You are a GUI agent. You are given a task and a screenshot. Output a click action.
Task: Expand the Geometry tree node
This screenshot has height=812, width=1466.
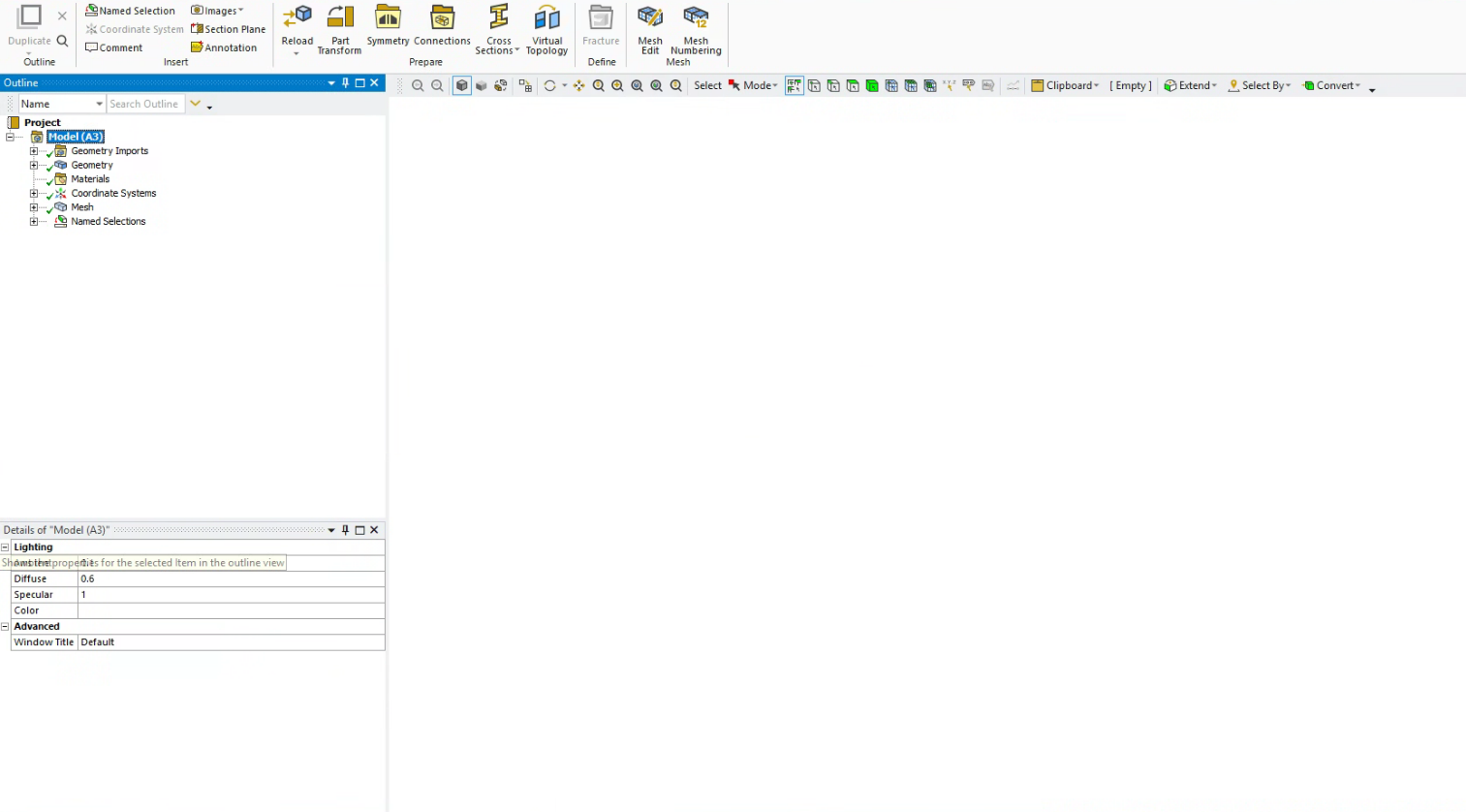click(34, 165)
